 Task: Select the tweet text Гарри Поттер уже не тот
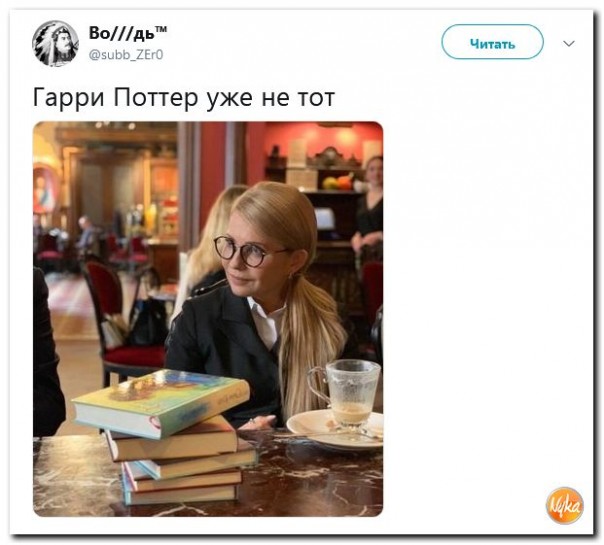pyautogui.click(x=184, y=97)
